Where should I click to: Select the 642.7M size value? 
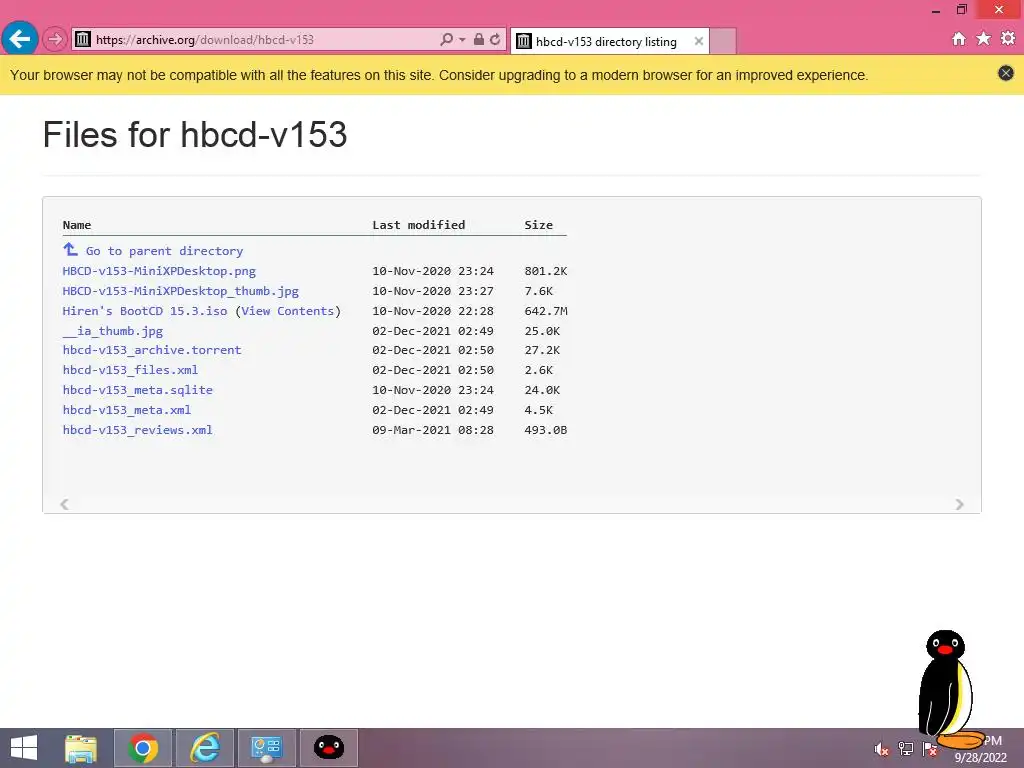tap(545, 311)
